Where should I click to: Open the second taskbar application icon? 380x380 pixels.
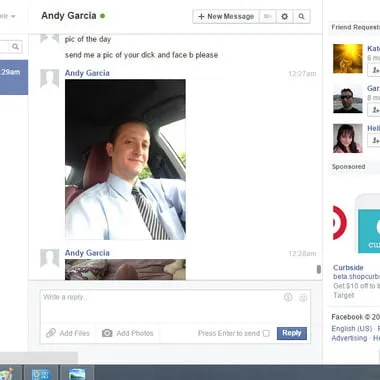coord(40,374)
